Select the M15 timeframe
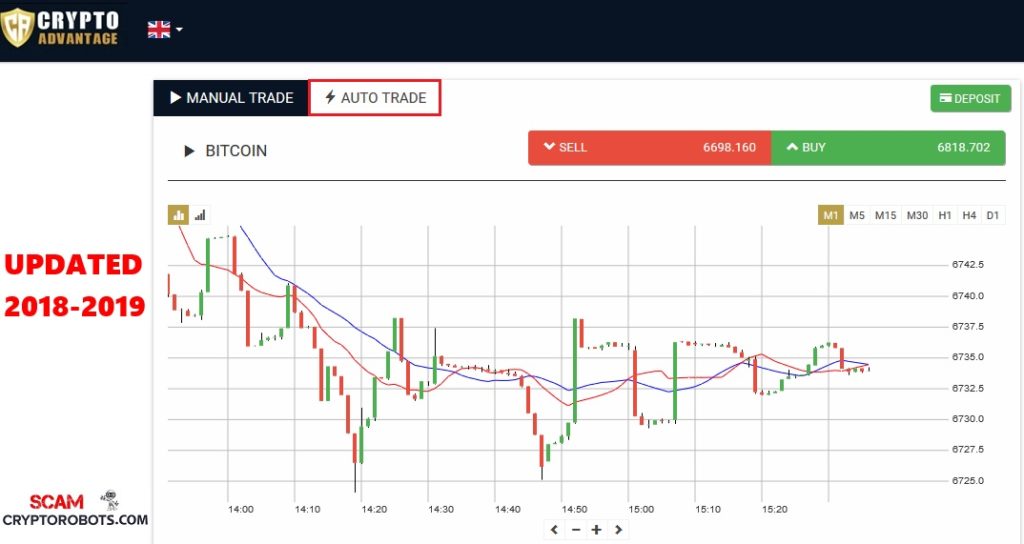Viewport: 1024px width, 544px height. [886, 216]
